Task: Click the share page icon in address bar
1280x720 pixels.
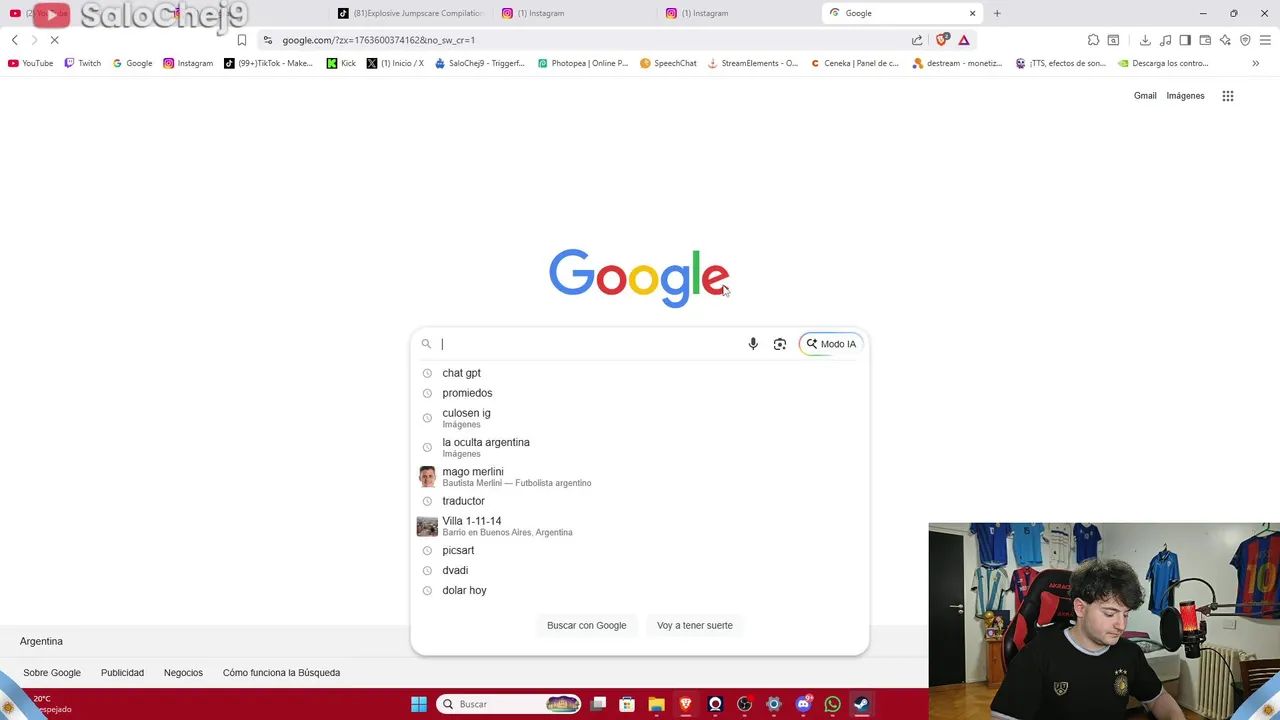Action: click(917, 40)
